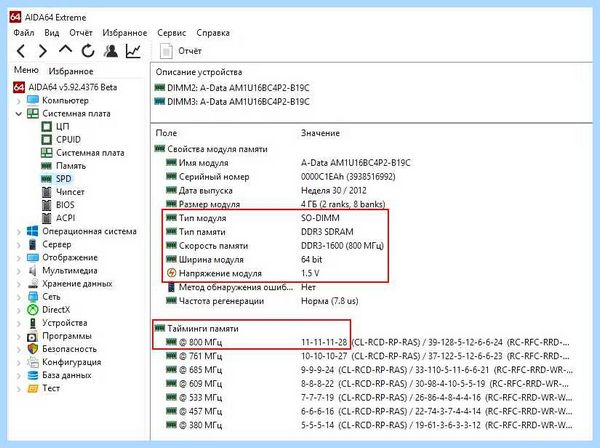Select the @ 380 МГц timing row

pos(369,425)
